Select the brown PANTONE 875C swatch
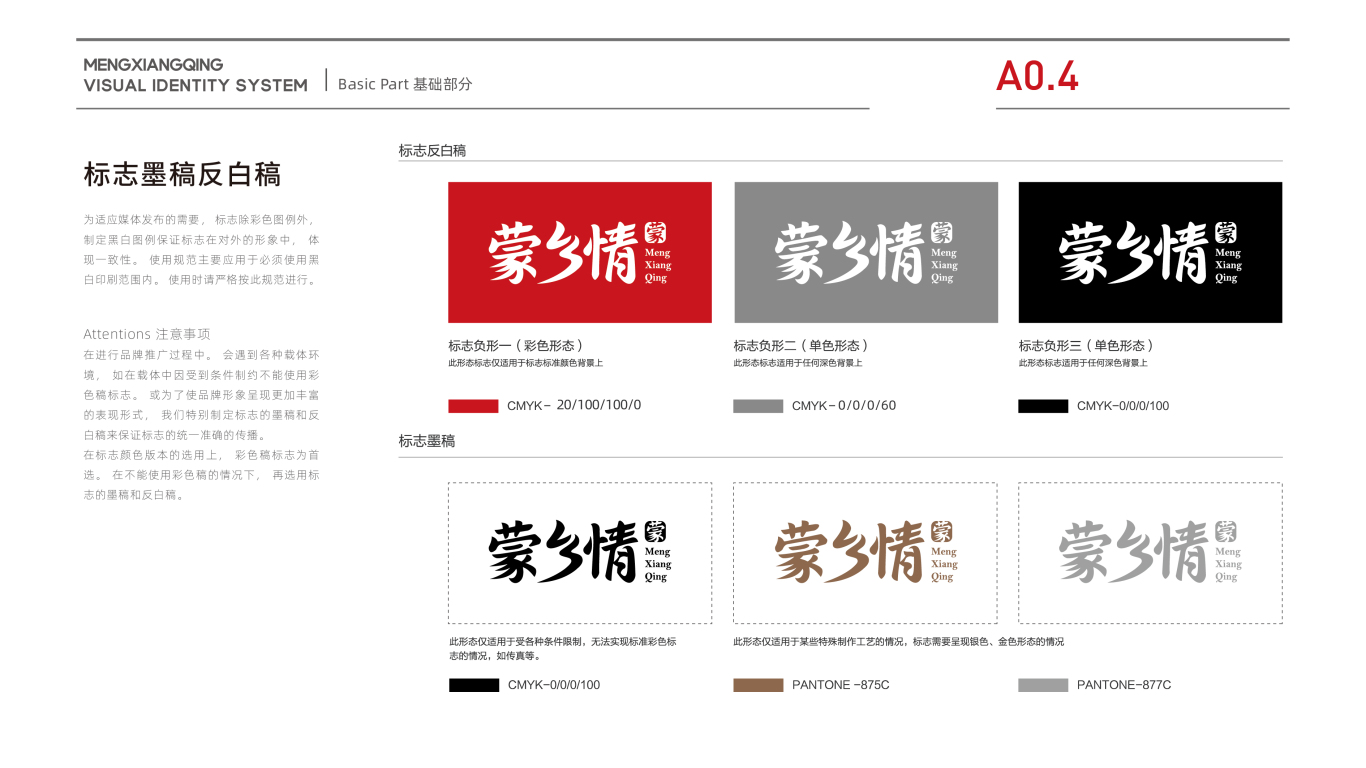 point(758,685)
